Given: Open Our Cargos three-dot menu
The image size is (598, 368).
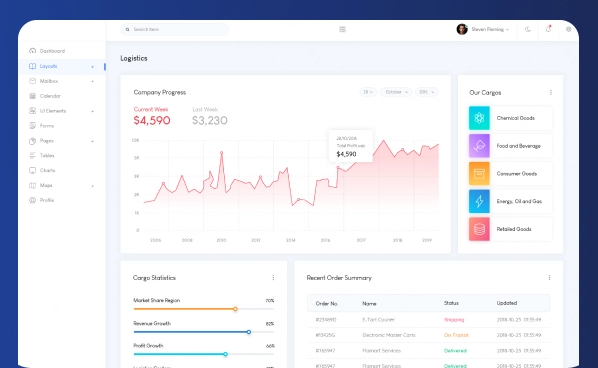Looking at the screenshot, I should pyautogui.click(x=551, y=92).
